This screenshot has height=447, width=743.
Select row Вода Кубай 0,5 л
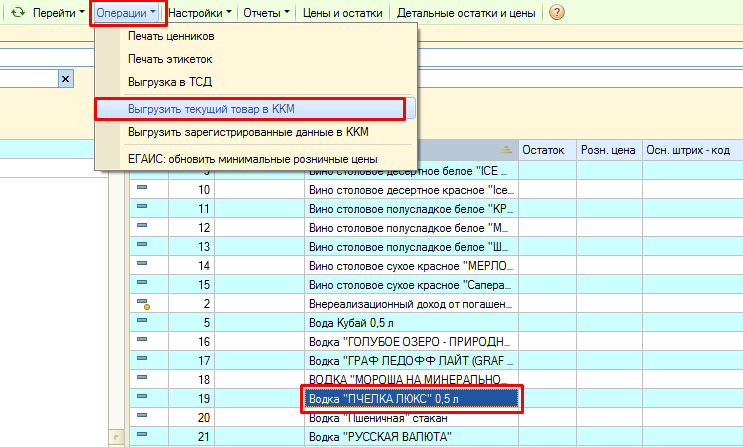(x=411, y=323)
